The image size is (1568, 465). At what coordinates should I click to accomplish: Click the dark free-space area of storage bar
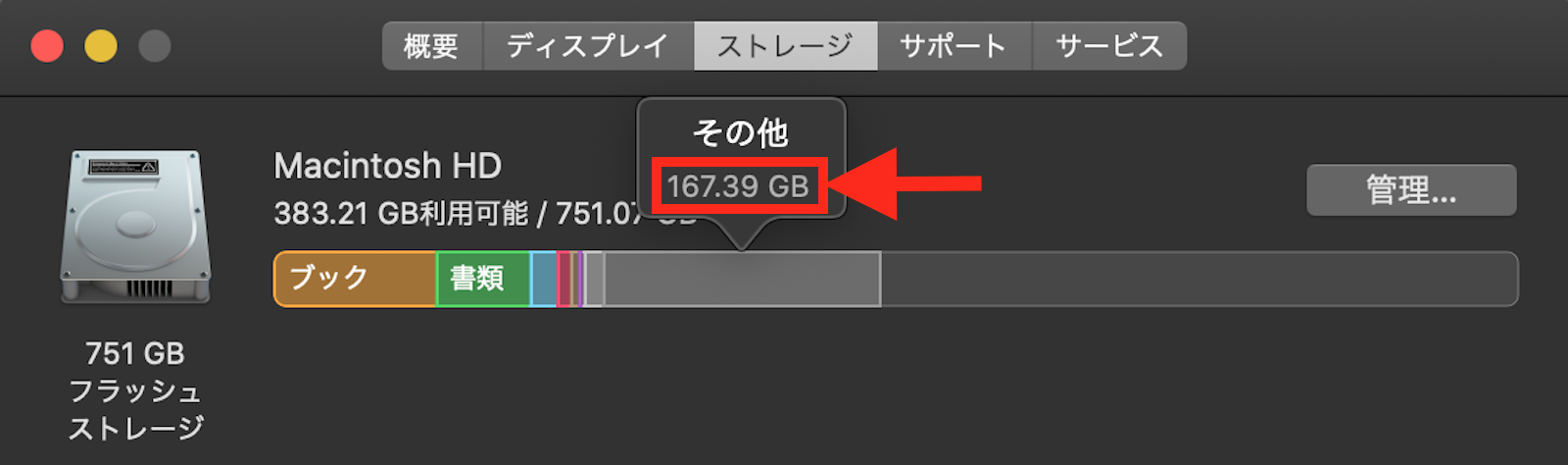coord(1199,280)
